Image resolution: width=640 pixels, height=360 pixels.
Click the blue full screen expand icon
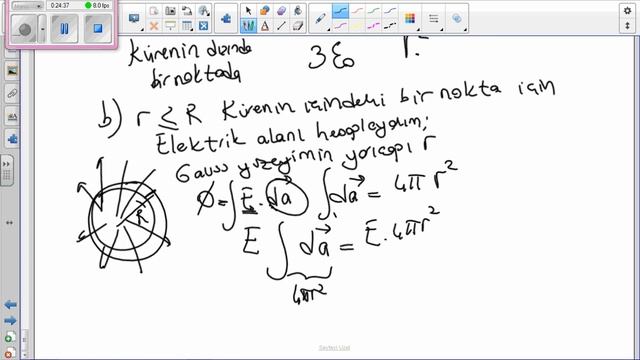click(204, 26)
